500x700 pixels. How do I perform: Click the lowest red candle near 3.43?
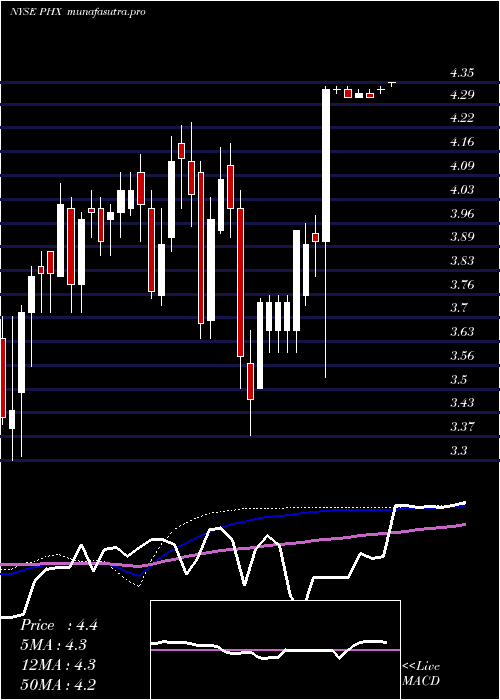click(250, 382)
